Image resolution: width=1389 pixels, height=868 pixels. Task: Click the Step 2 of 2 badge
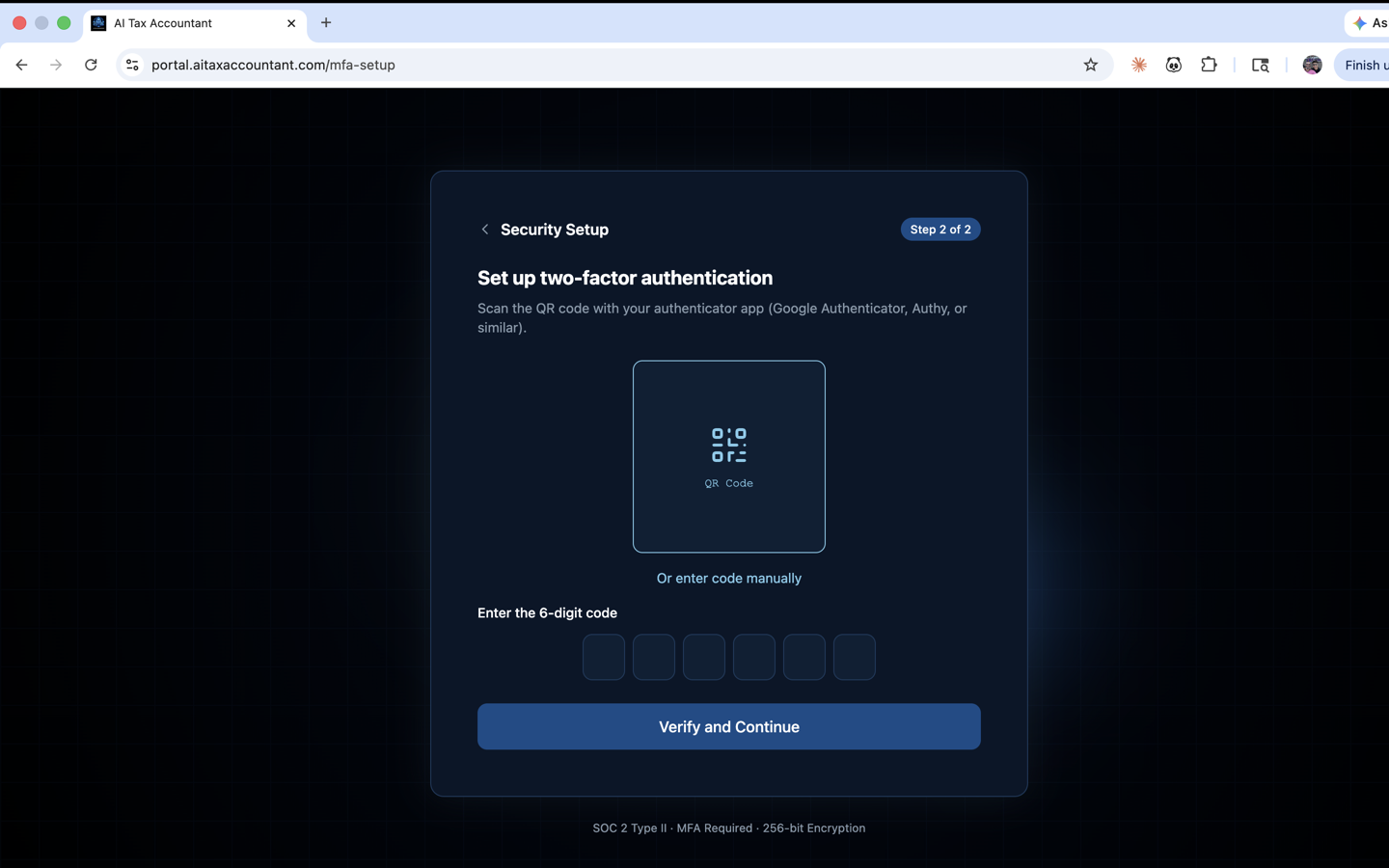[x=940, y=230]
